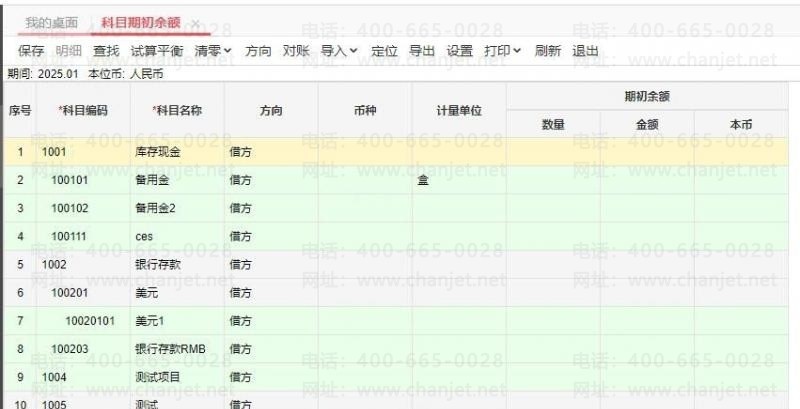Click the 金额 cell for 100203 row

click(x=647, y=349)
